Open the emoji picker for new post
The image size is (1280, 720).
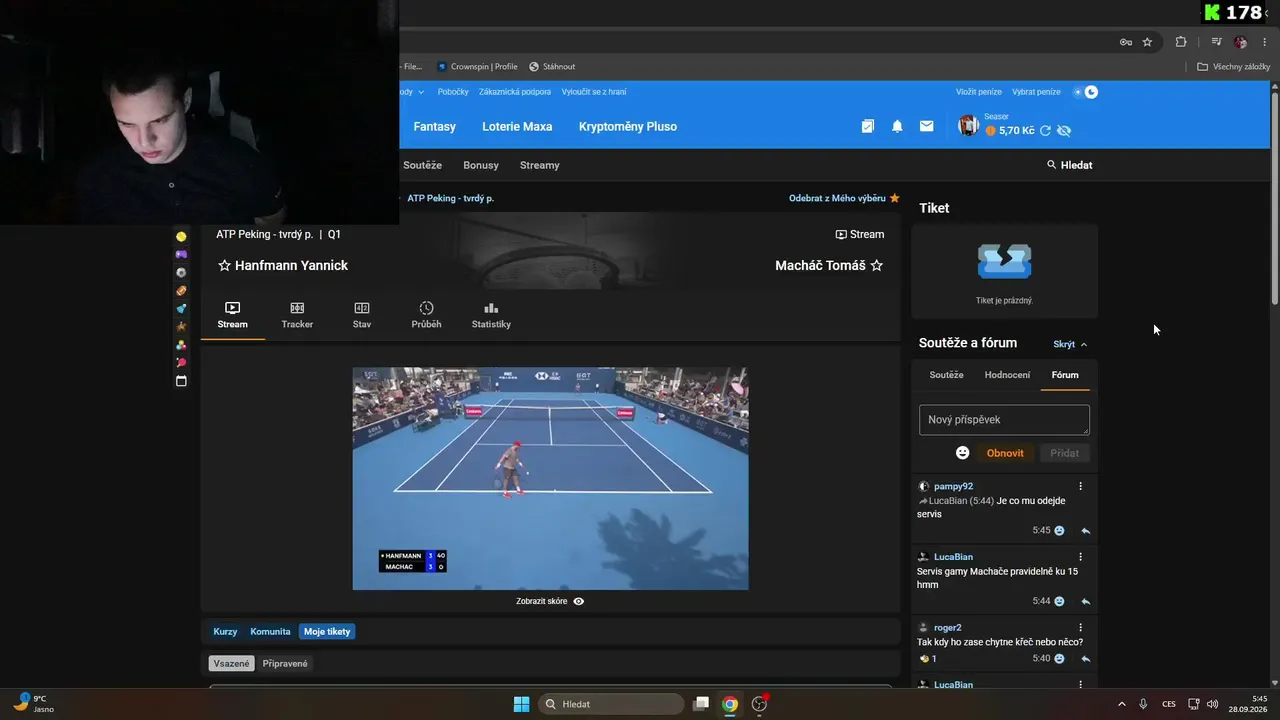963,453
